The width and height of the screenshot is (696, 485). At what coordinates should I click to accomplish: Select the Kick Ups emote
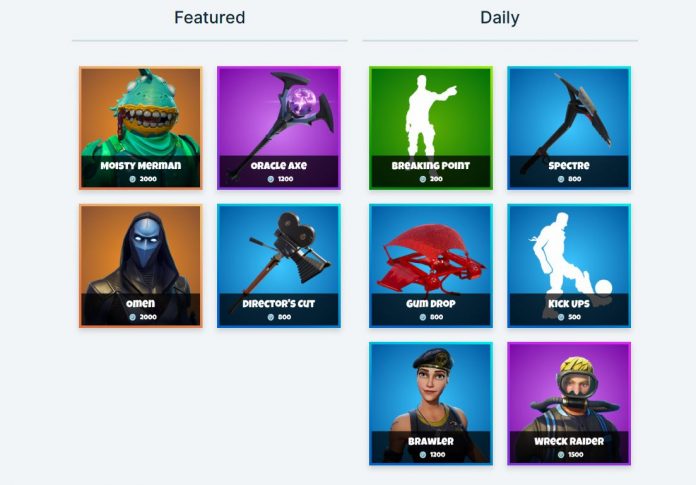tap(569, 266)
